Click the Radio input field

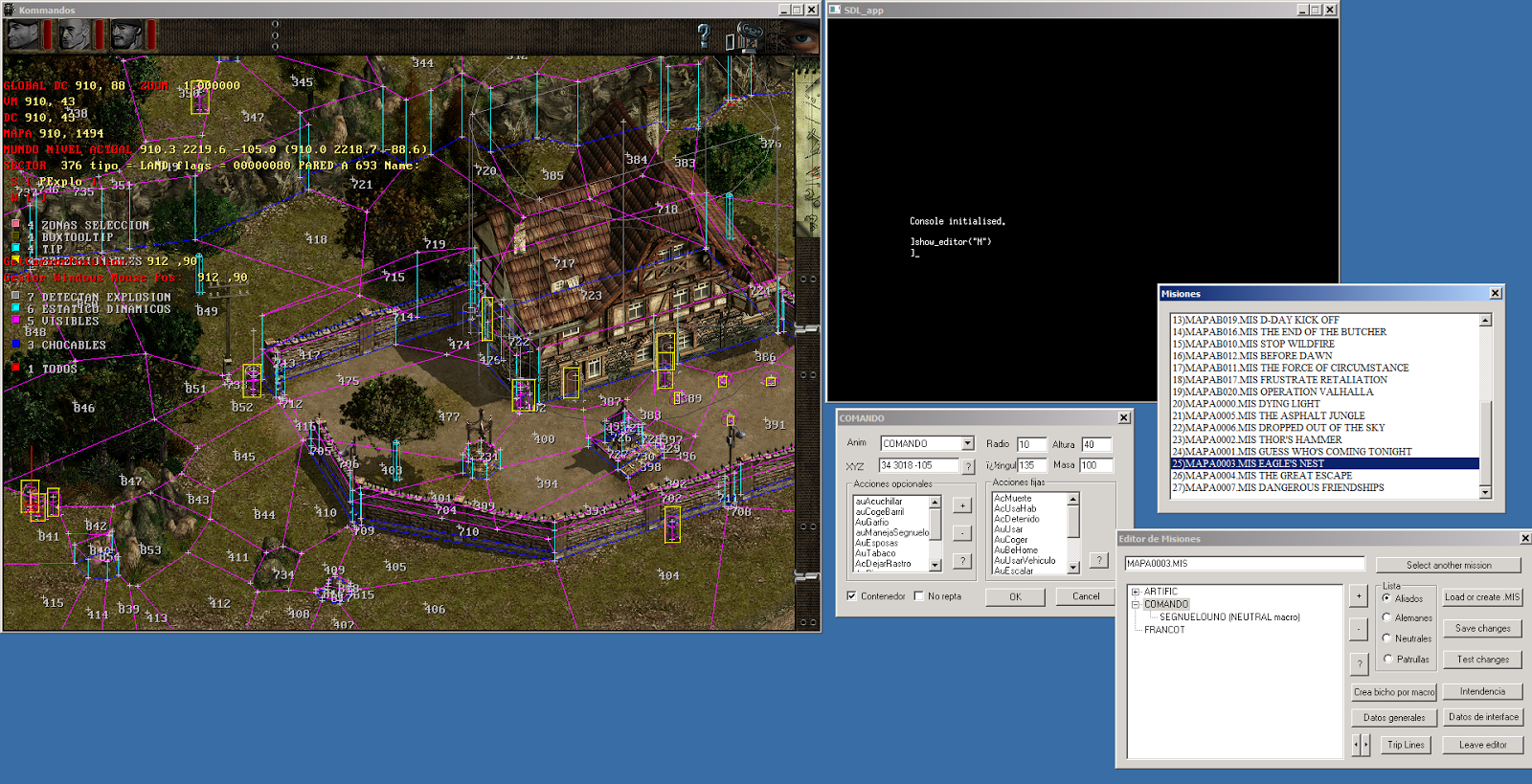click(1031, 444)
